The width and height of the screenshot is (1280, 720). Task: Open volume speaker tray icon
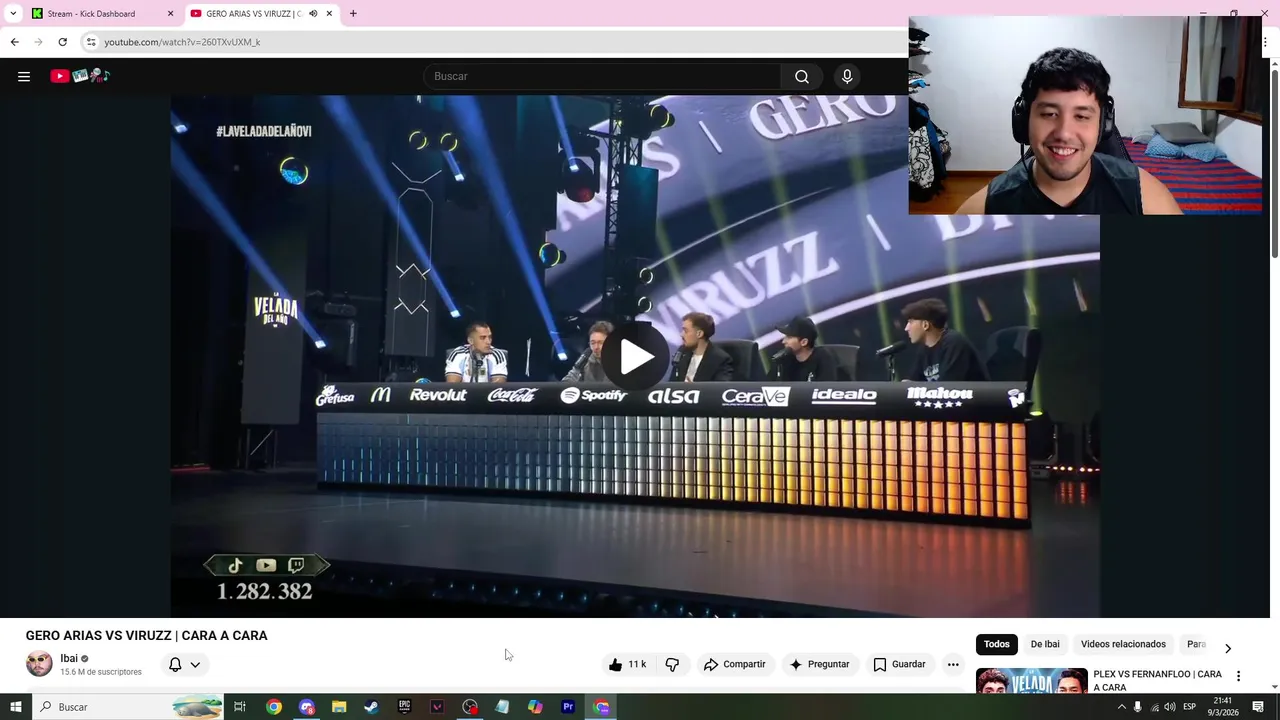(x=1170, y=707)
